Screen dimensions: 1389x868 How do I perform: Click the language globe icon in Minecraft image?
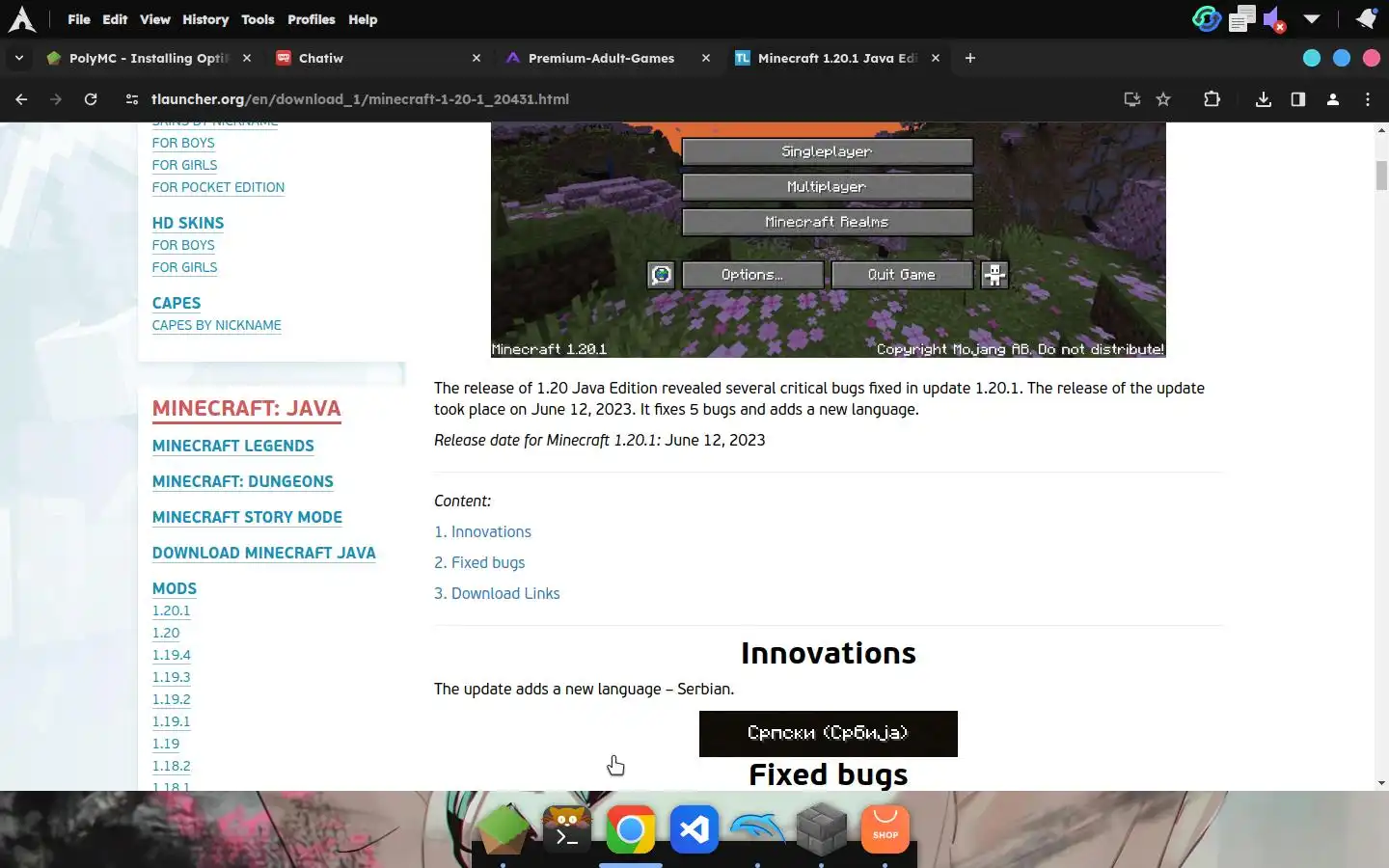[661, 275]
